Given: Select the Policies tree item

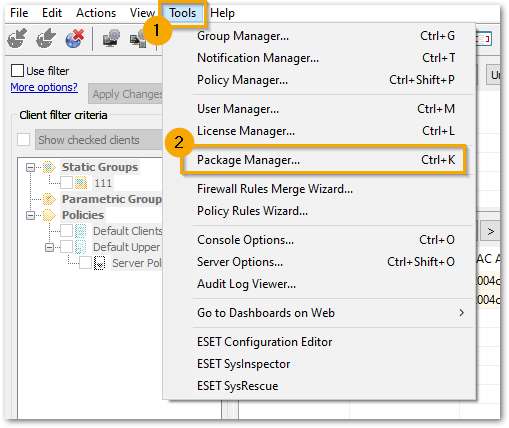Looking at the screenshot, I should (83, 215).
